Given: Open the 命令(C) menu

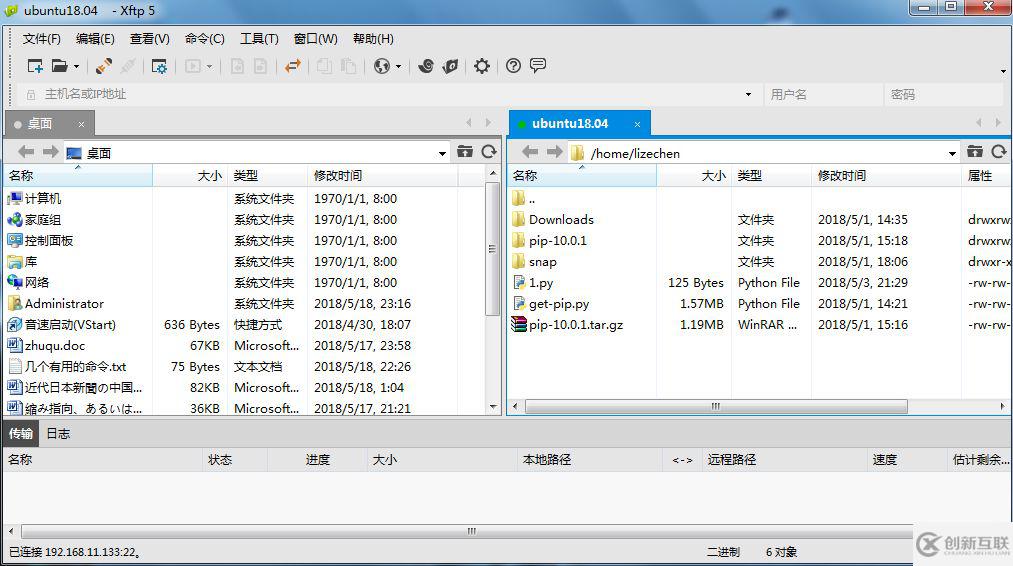Looking at the screenshot, I should point(204,39).
